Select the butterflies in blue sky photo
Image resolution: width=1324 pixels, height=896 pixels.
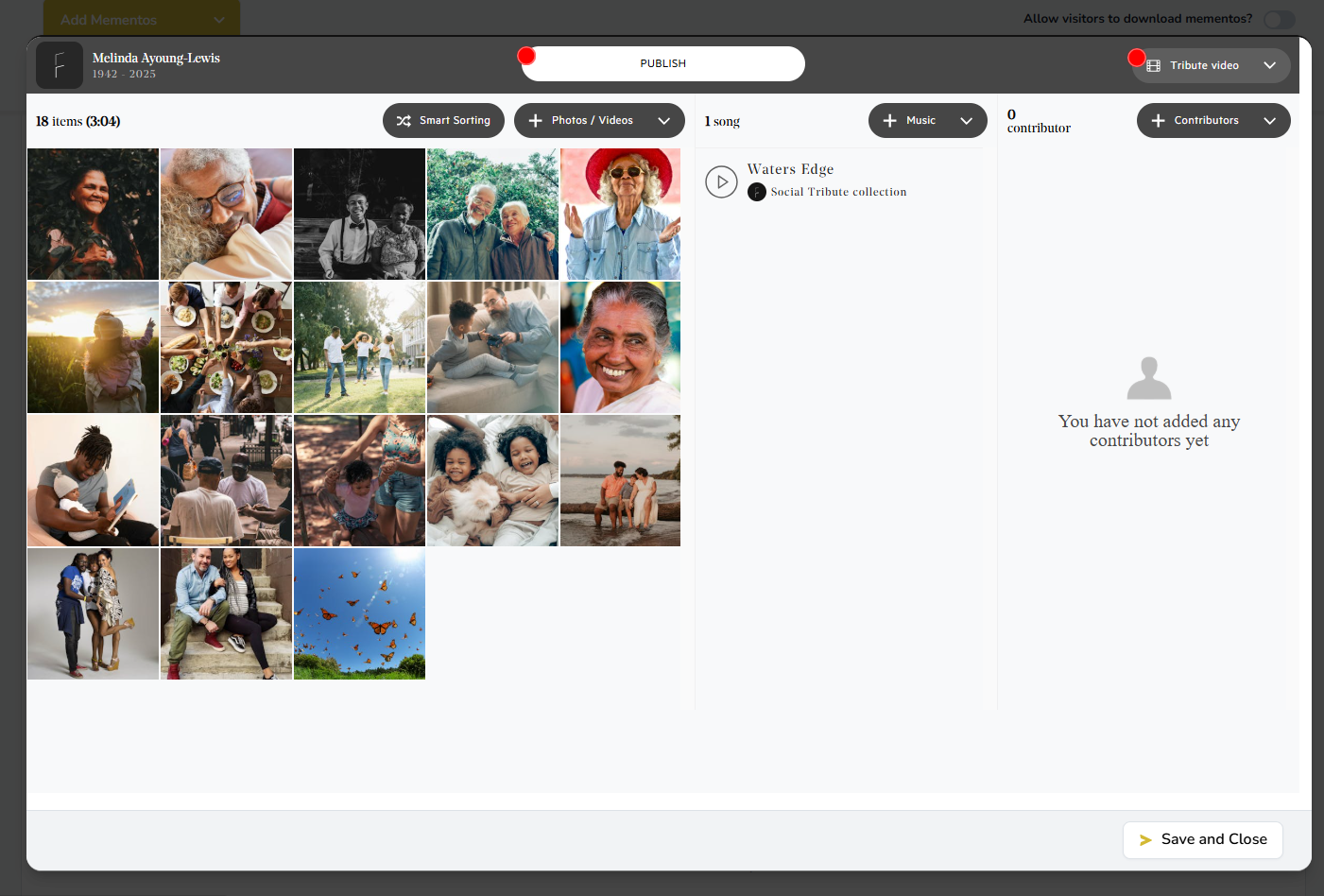coord(359,613)
